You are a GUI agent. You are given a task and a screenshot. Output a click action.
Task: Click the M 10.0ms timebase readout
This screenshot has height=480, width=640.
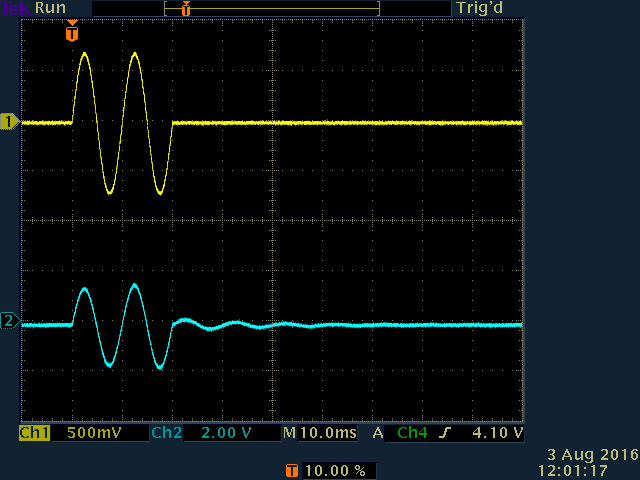(317, 433)
